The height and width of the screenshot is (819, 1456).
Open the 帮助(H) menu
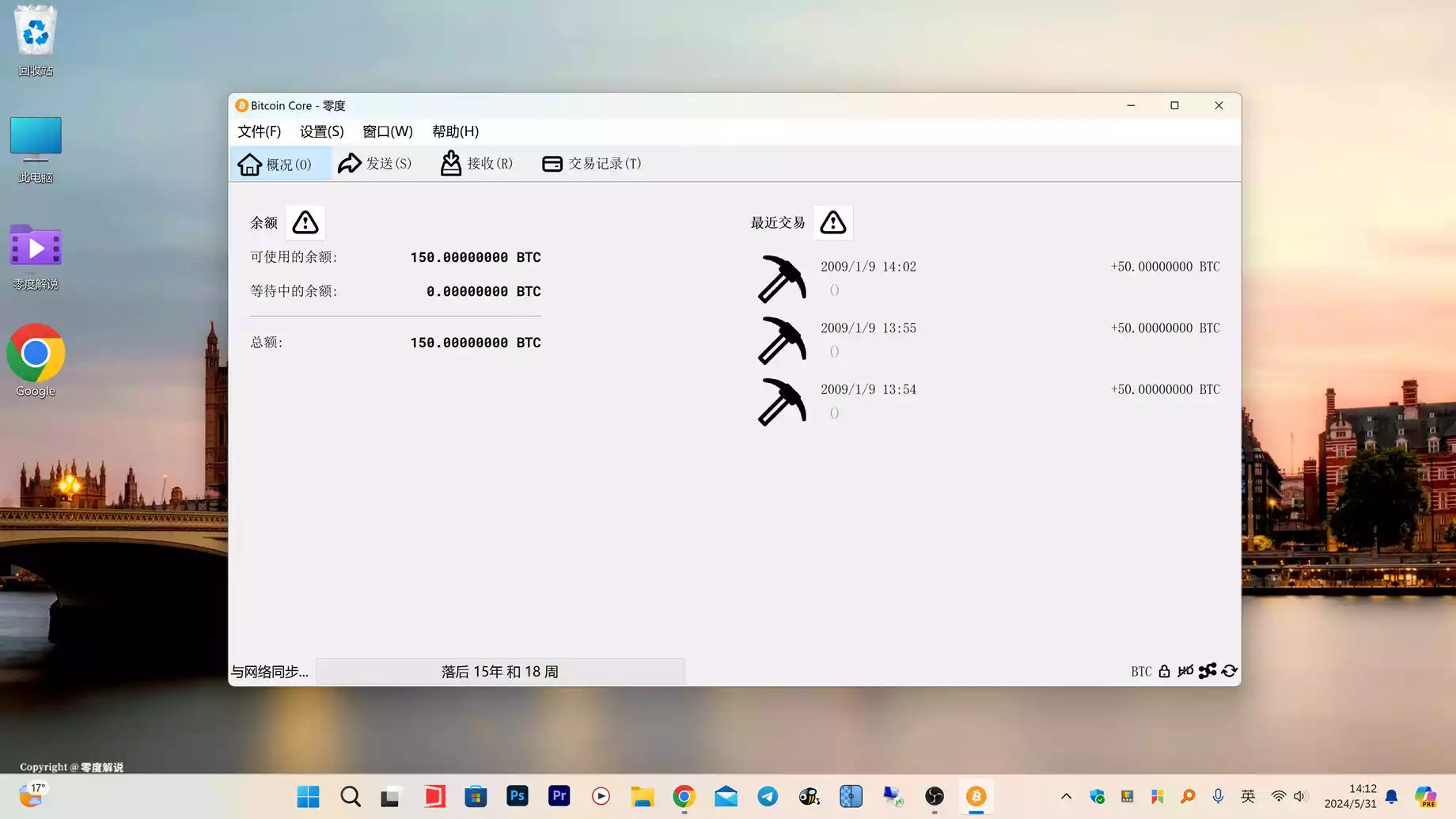(x=455, y=131)
